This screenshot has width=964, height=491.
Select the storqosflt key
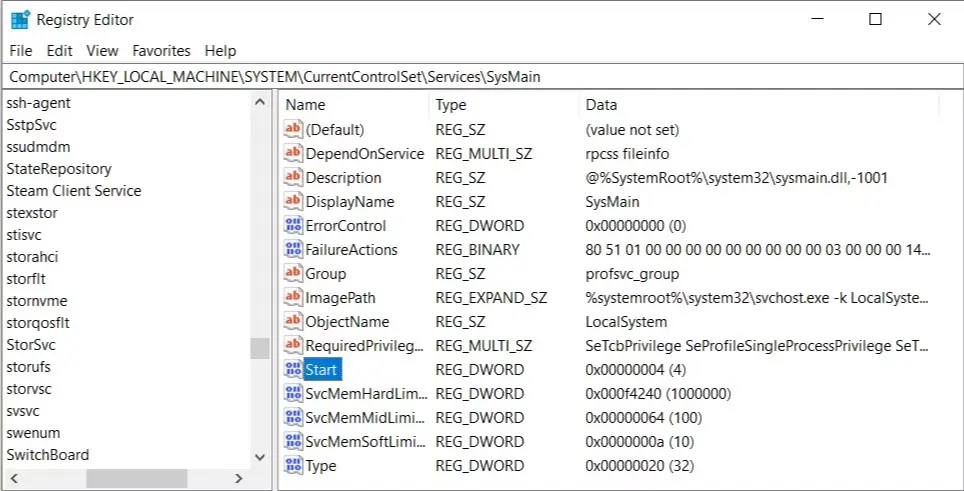[38, 323]
